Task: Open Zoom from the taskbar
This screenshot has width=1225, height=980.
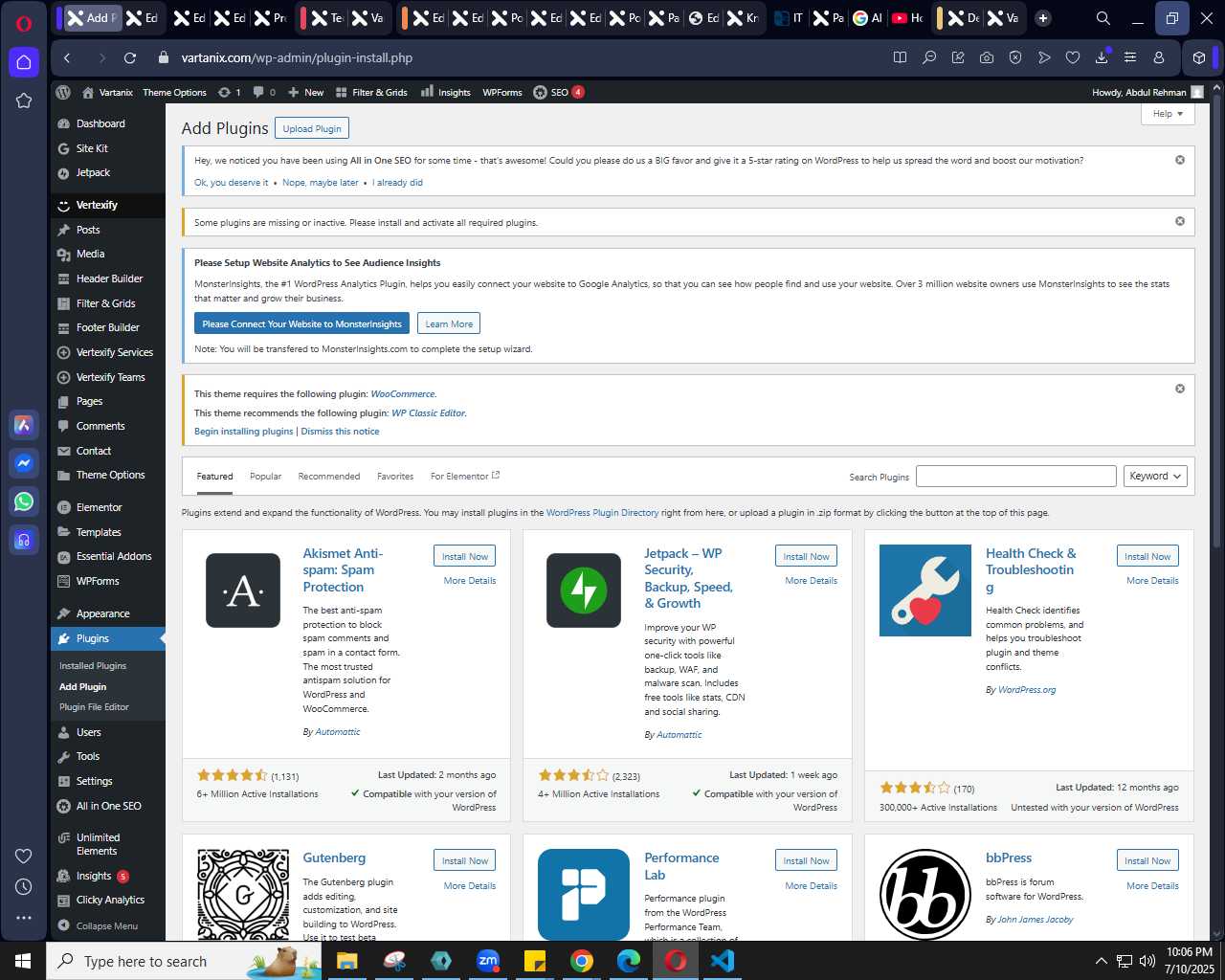Action: pos(488,961)
